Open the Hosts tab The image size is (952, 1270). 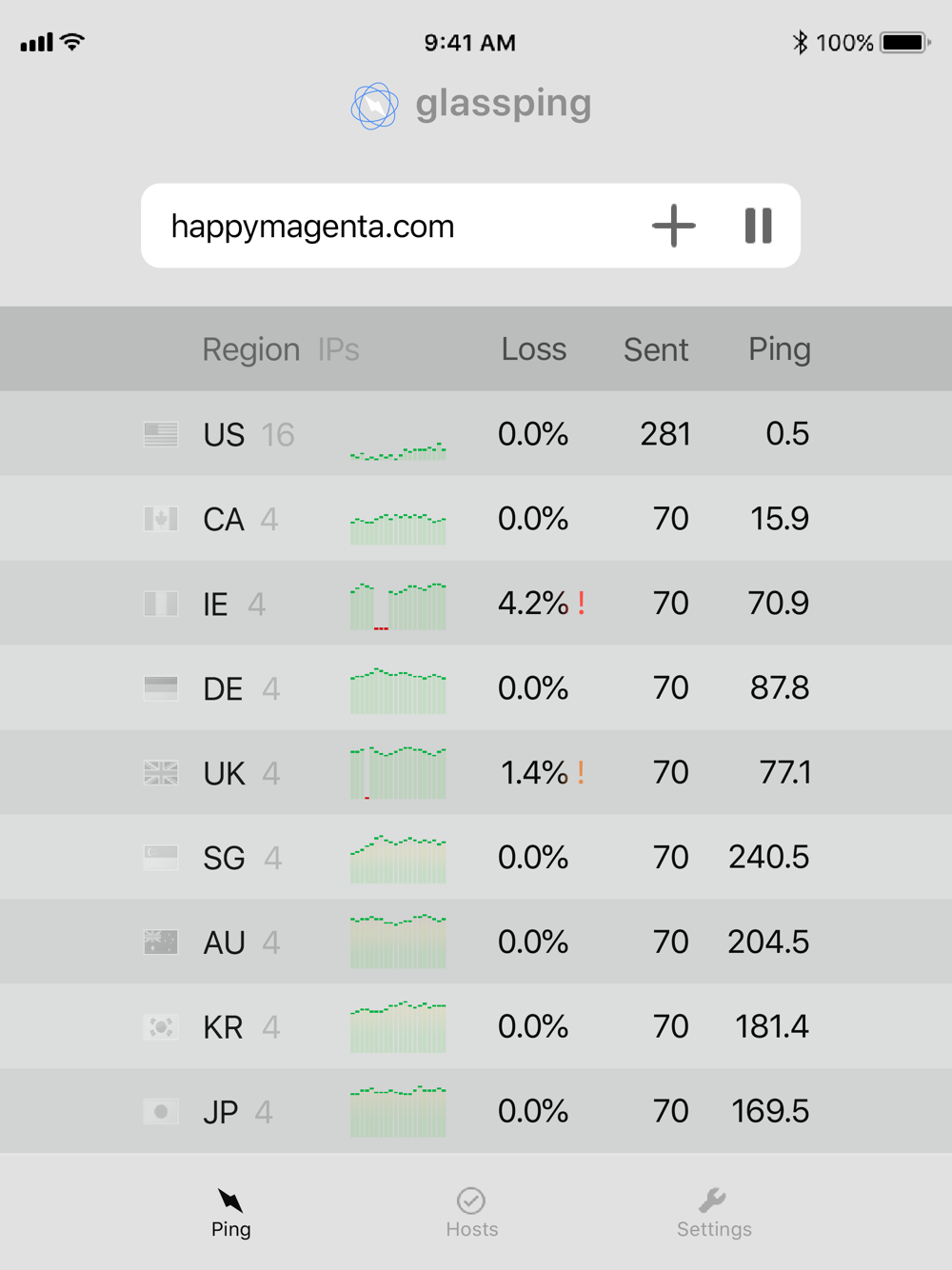[471, 1213]
